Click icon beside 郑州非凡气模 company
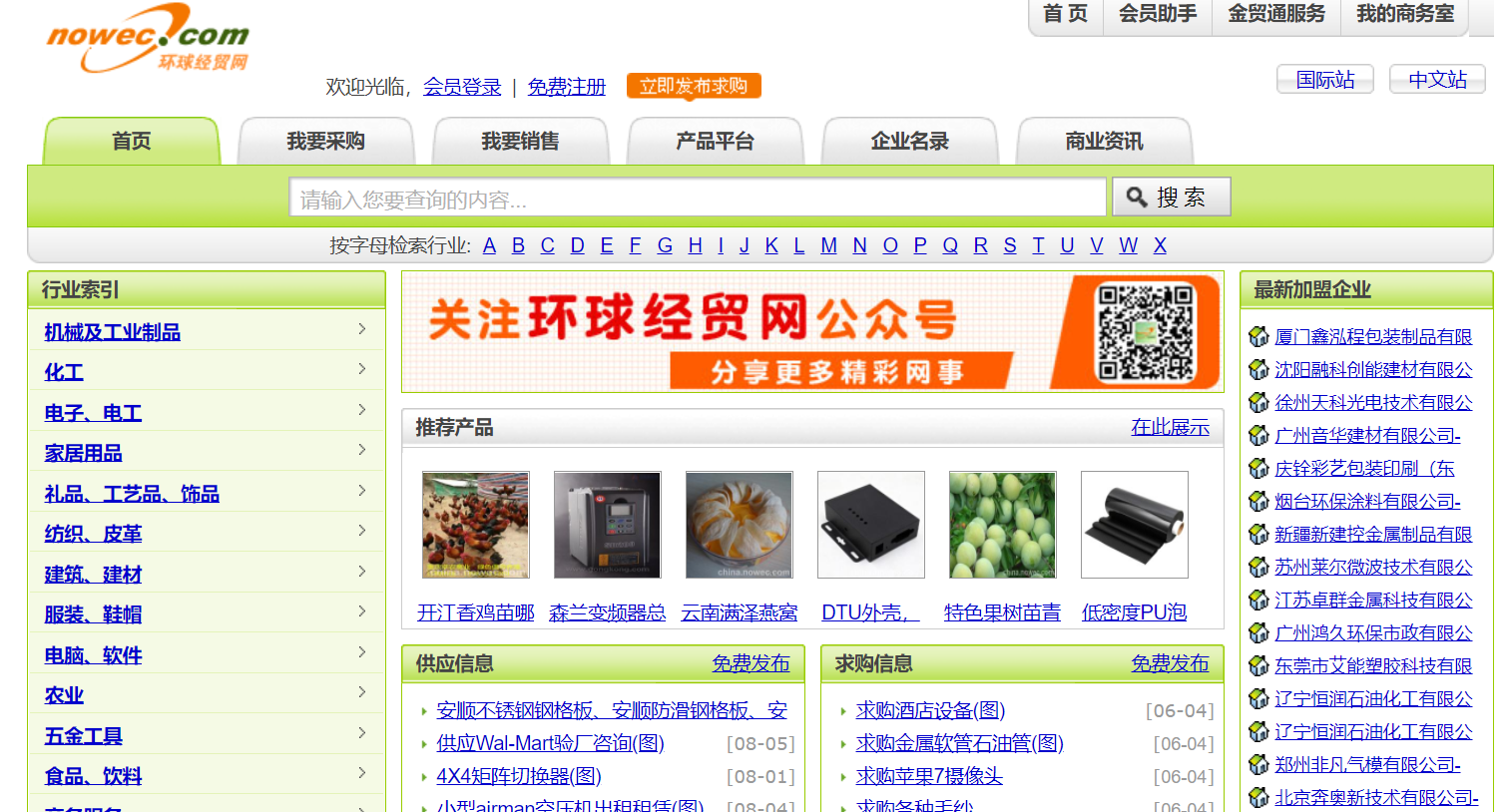The height and width of the screenshot is (812, 1509). pyautogui.click(x=1258, y=765)
